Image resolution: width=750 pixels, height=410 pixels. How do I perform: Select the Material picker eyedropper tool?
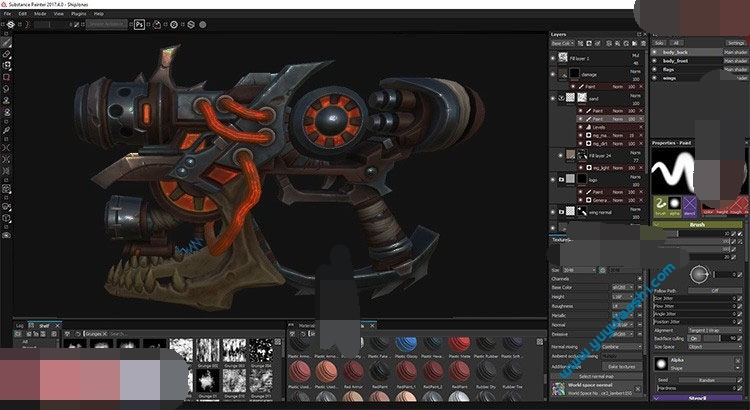pyautogui.click(x=6, y=130)
